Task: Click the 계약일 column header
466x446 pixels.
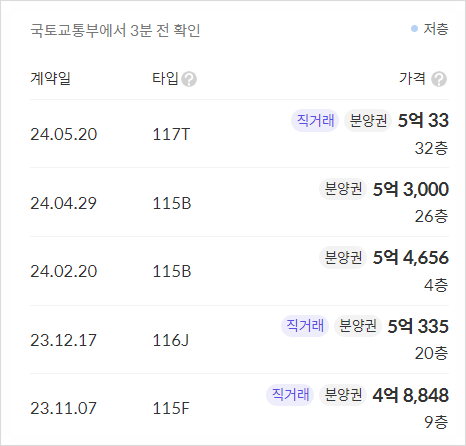Action: 50,79
